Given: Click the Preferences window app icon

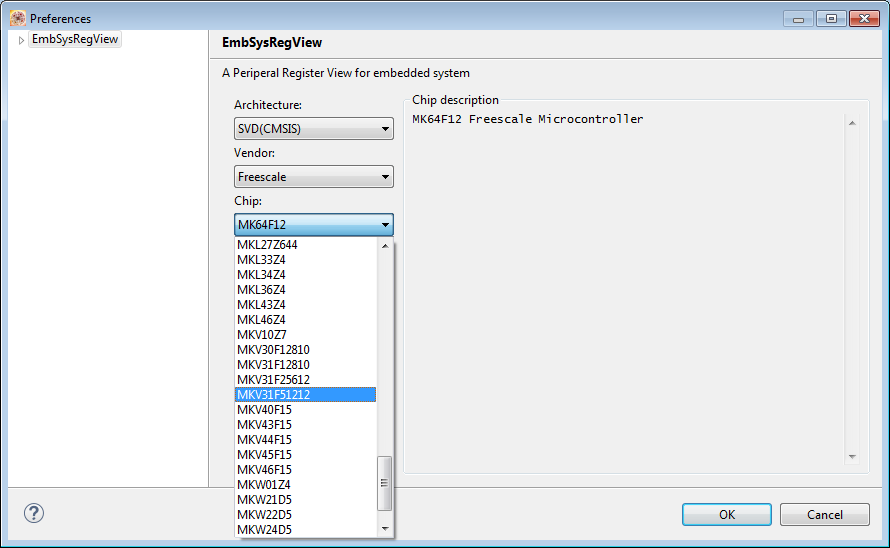Looking at the screenshot, I should pyautogui.click(x=18, y=18).
